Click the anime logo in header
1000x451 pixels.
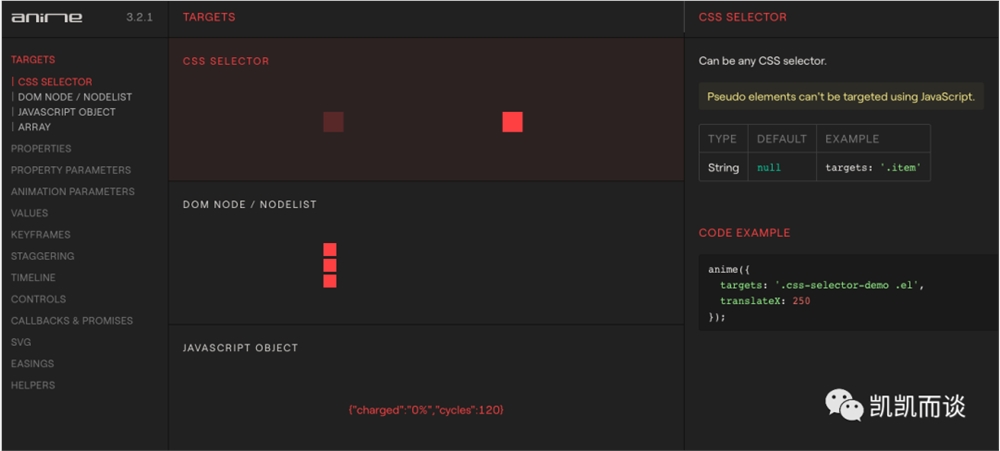[47, 17]
